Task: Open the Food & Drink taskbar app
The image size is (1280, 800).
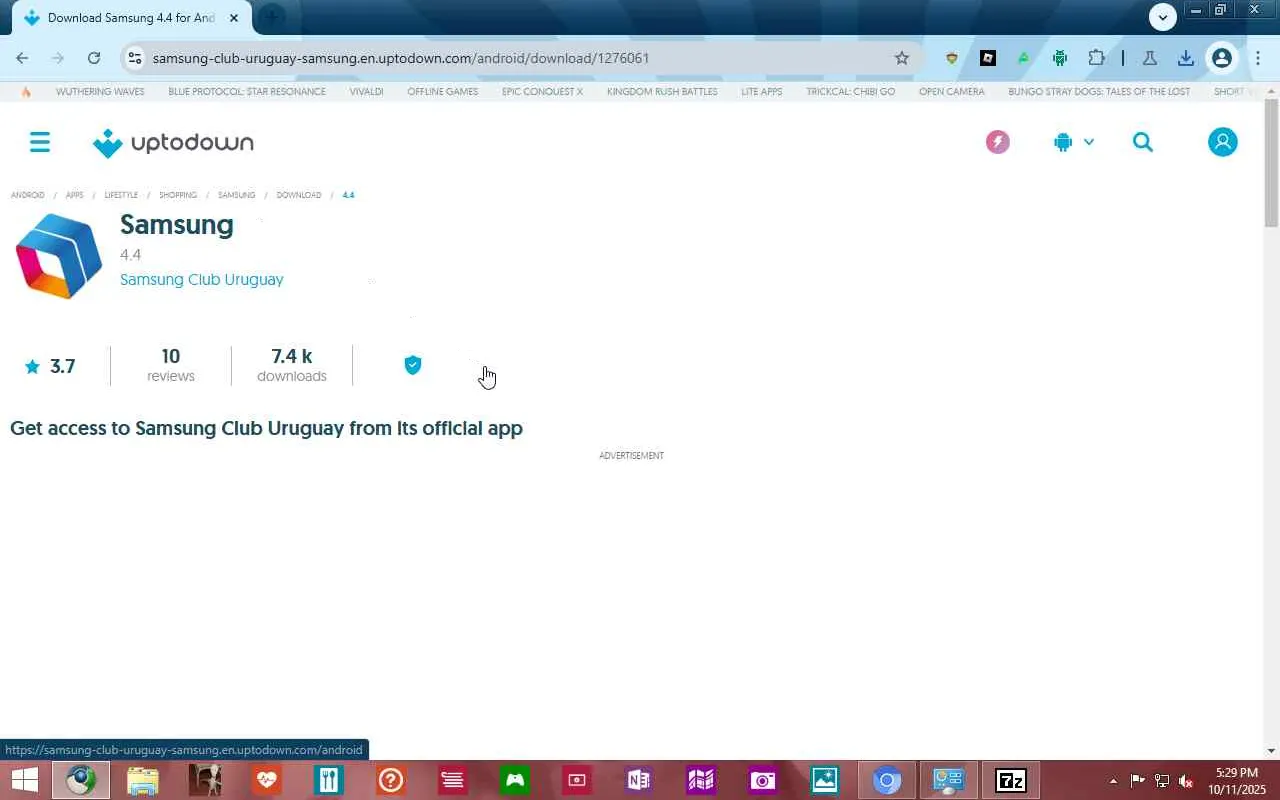Action: point(328,780)
